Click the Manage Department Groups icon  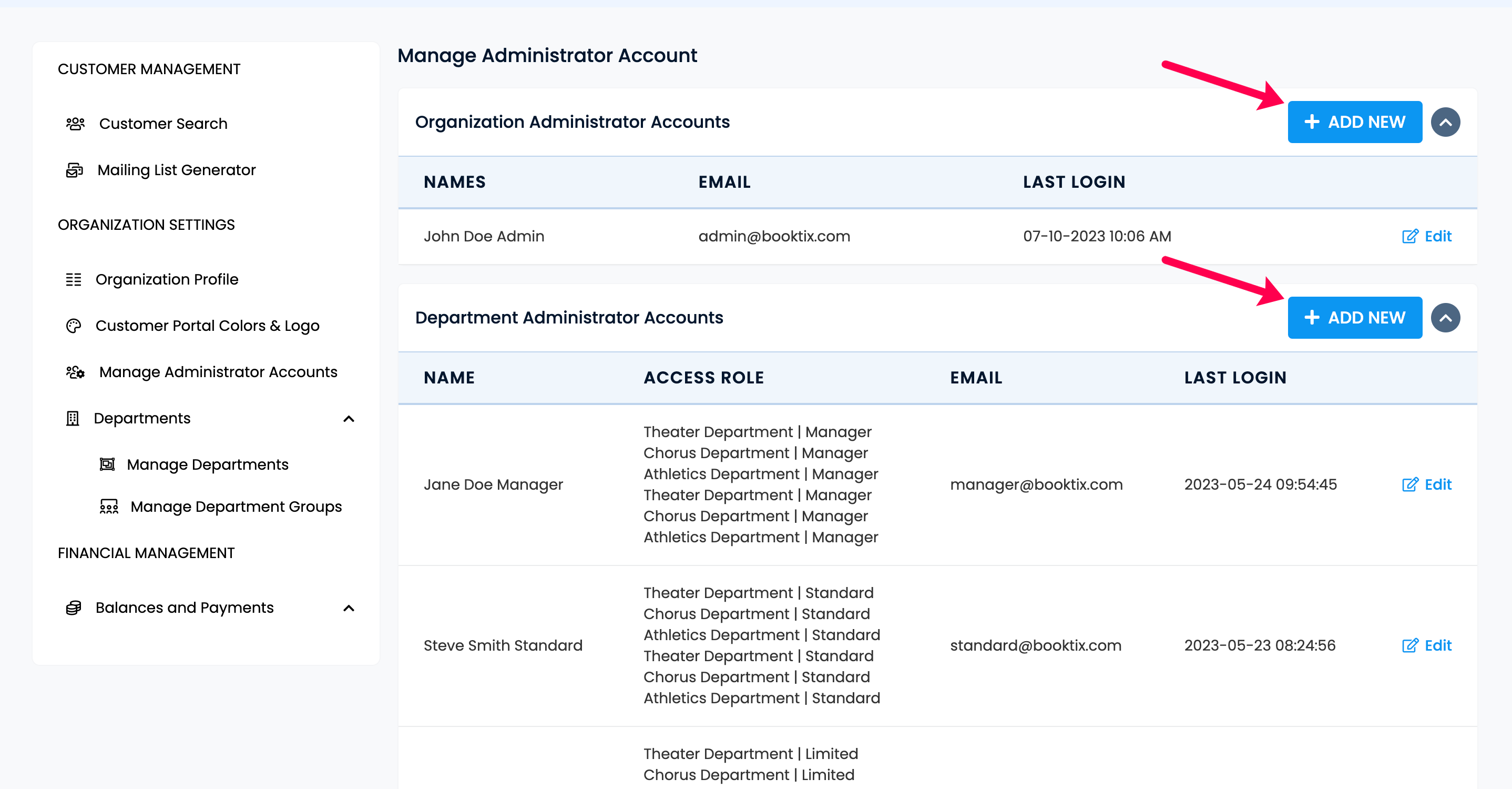(x=109, y=507)
